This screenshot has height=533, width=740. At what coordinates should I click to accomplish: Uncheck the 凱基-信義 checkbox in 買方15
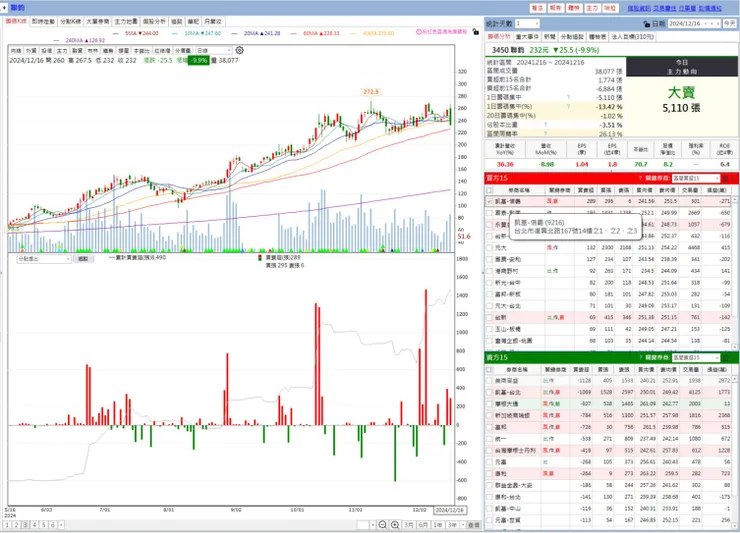pos(489,201)
